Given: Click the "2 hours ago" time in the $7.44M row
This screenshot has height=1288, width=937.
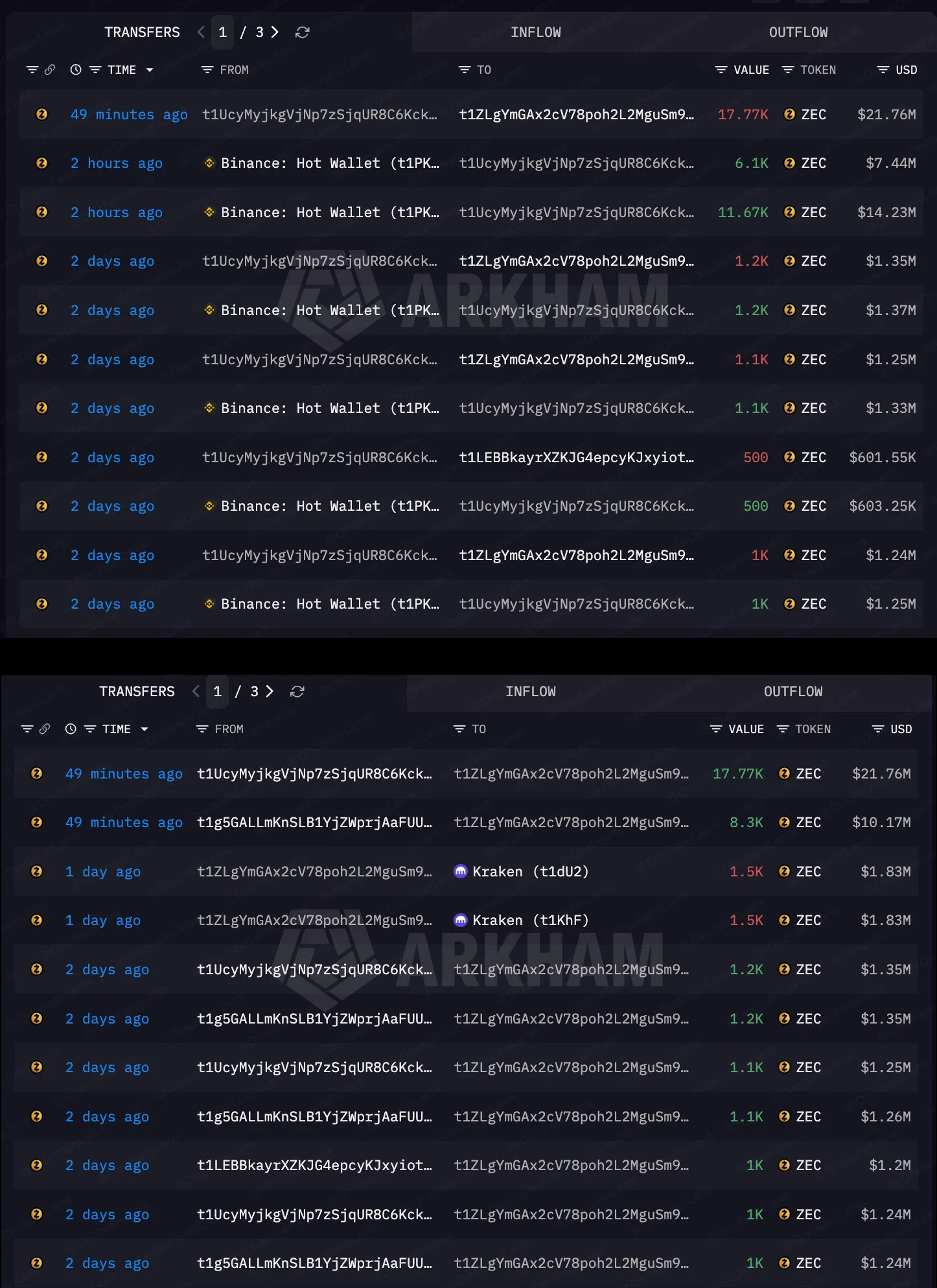Looking at the screenshot, I should [117, 163].
